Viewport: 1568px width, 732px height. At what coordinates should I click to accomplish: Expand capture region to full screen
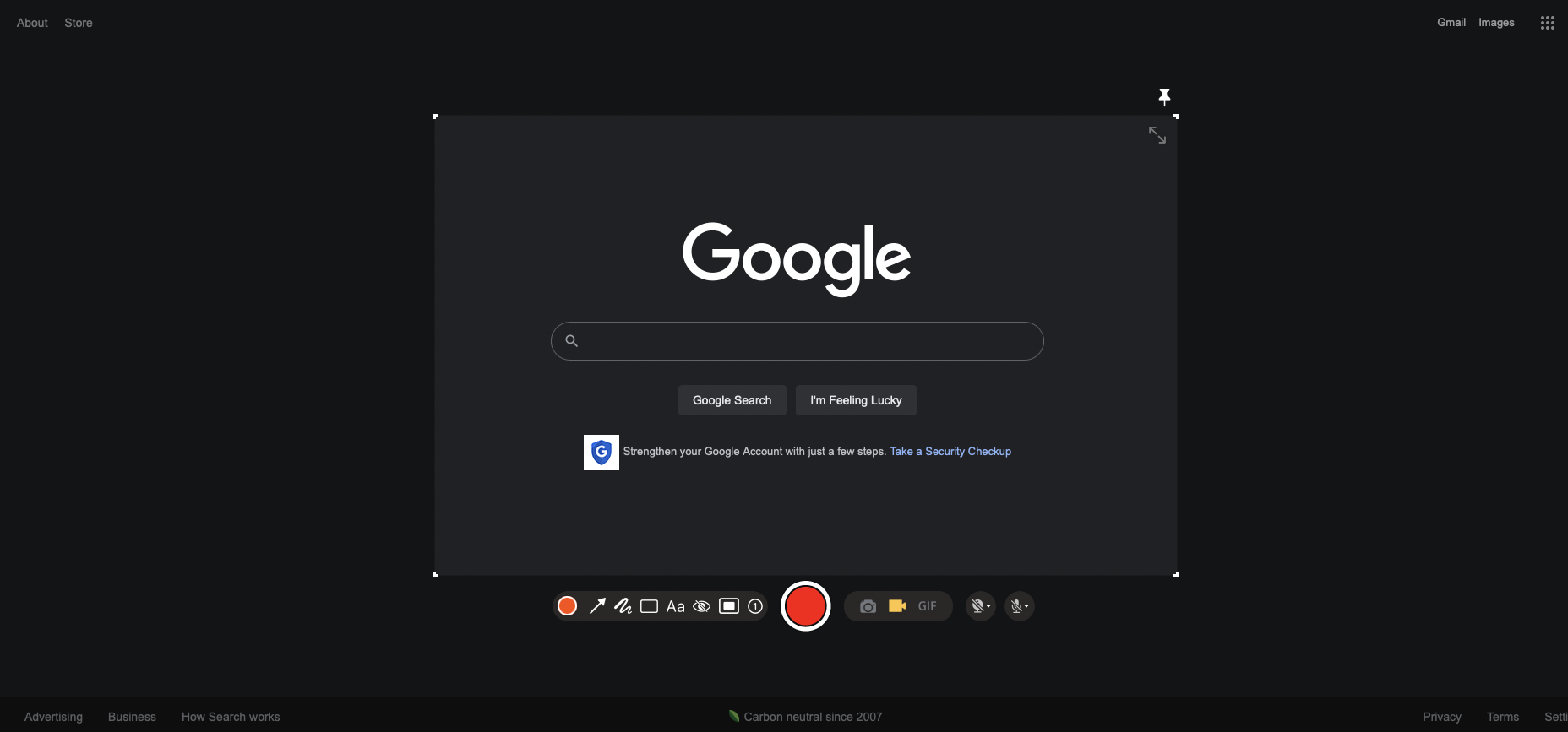click(1157, 135)
